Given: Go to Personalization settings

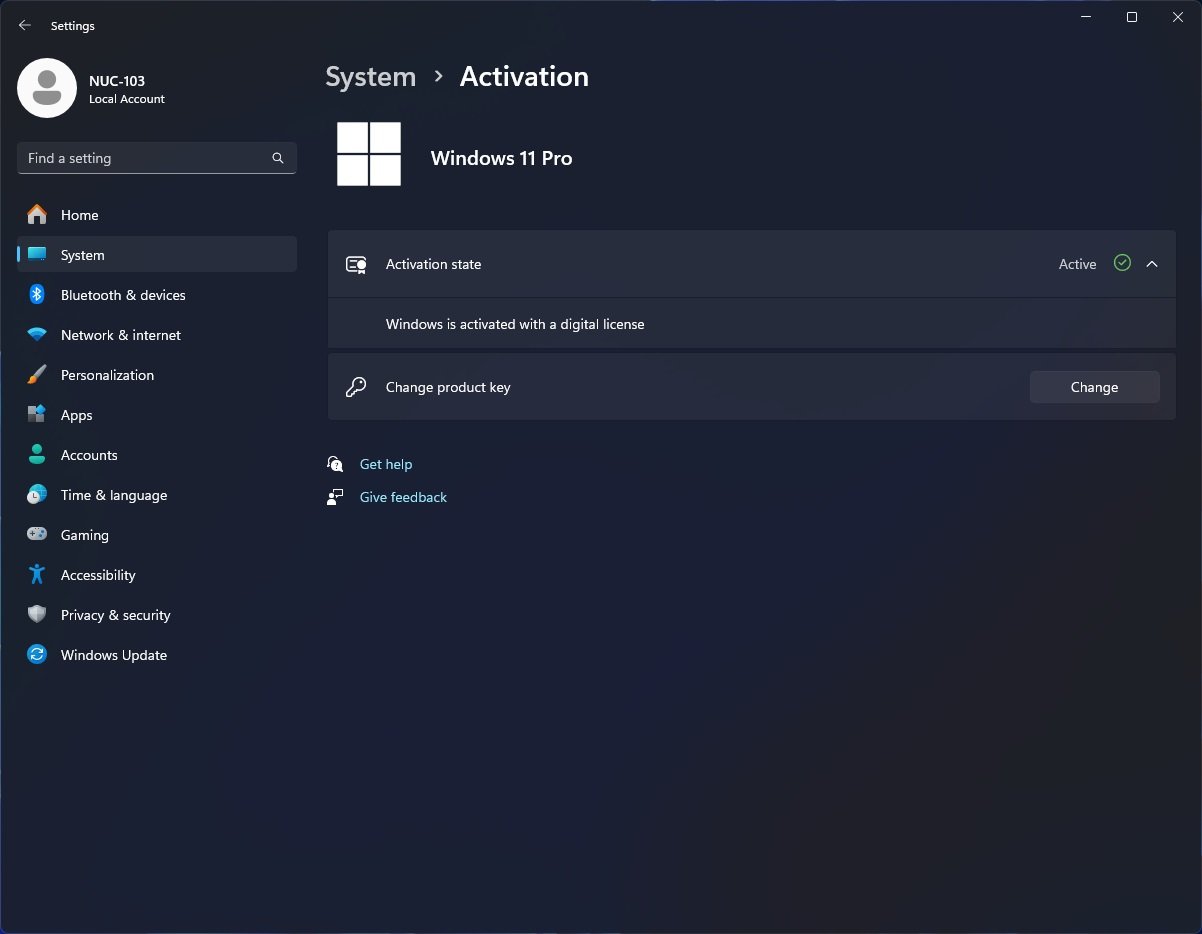Looking at the screenshot, I should [x=157, y=375].
